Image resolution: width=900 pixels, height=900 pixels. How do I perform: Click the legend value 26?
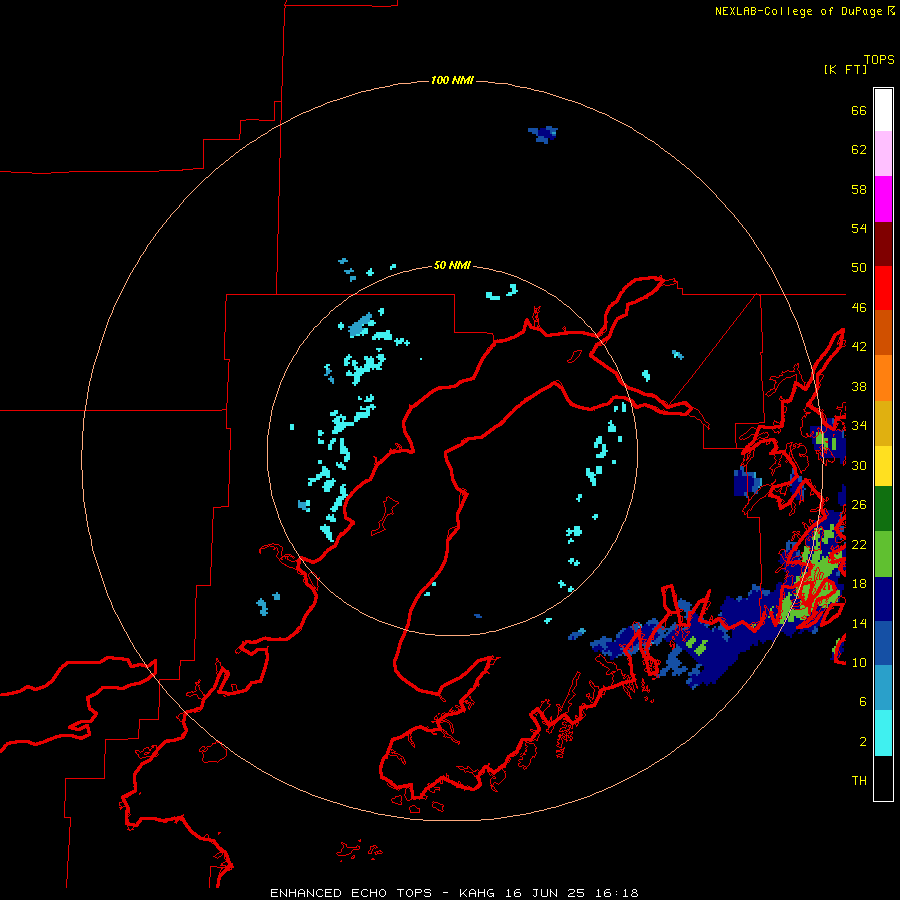859,505
